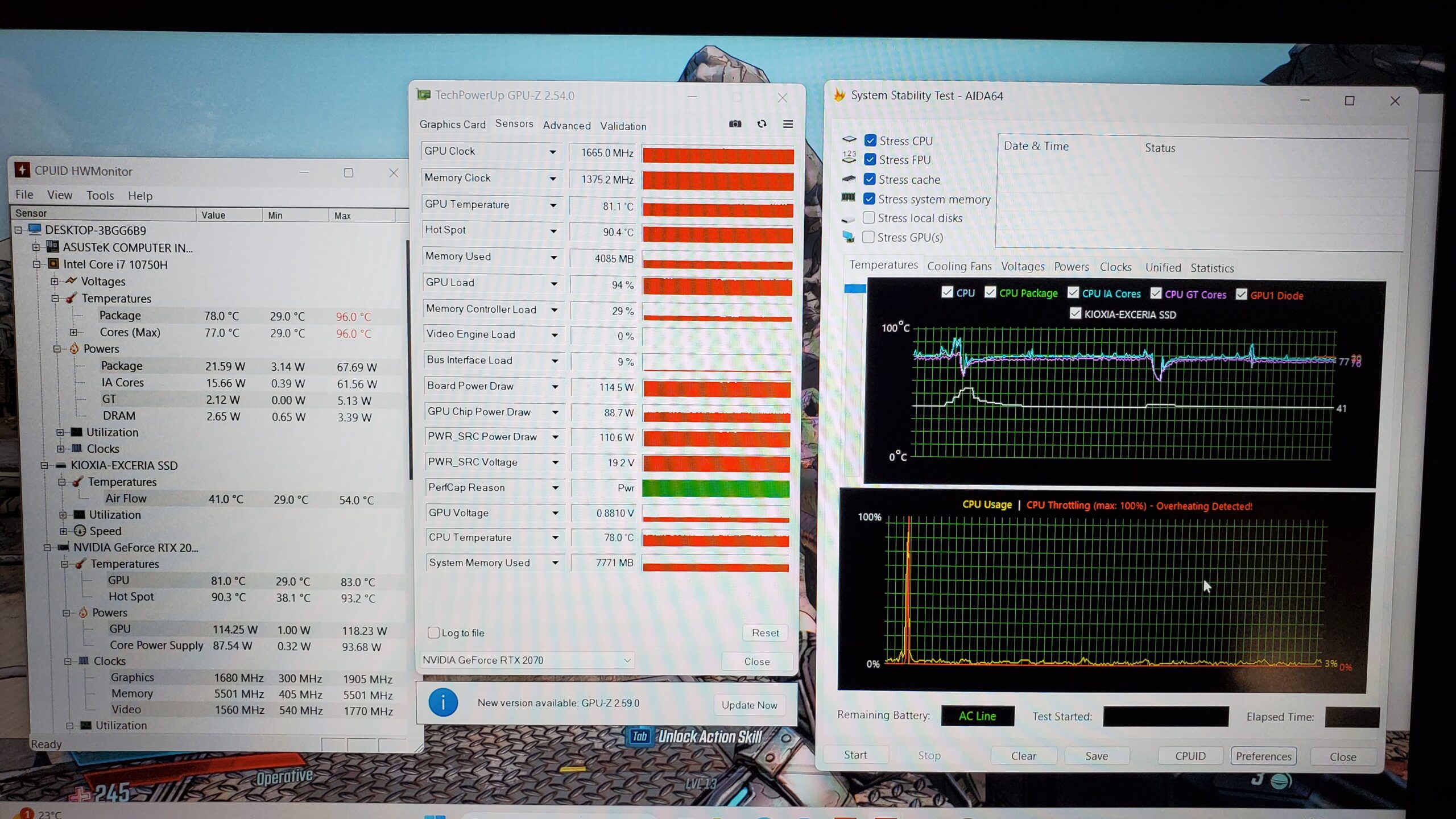Click the PerfCap Reason green bar
This screenshot has height=819, width=1456.
[715, 488]
